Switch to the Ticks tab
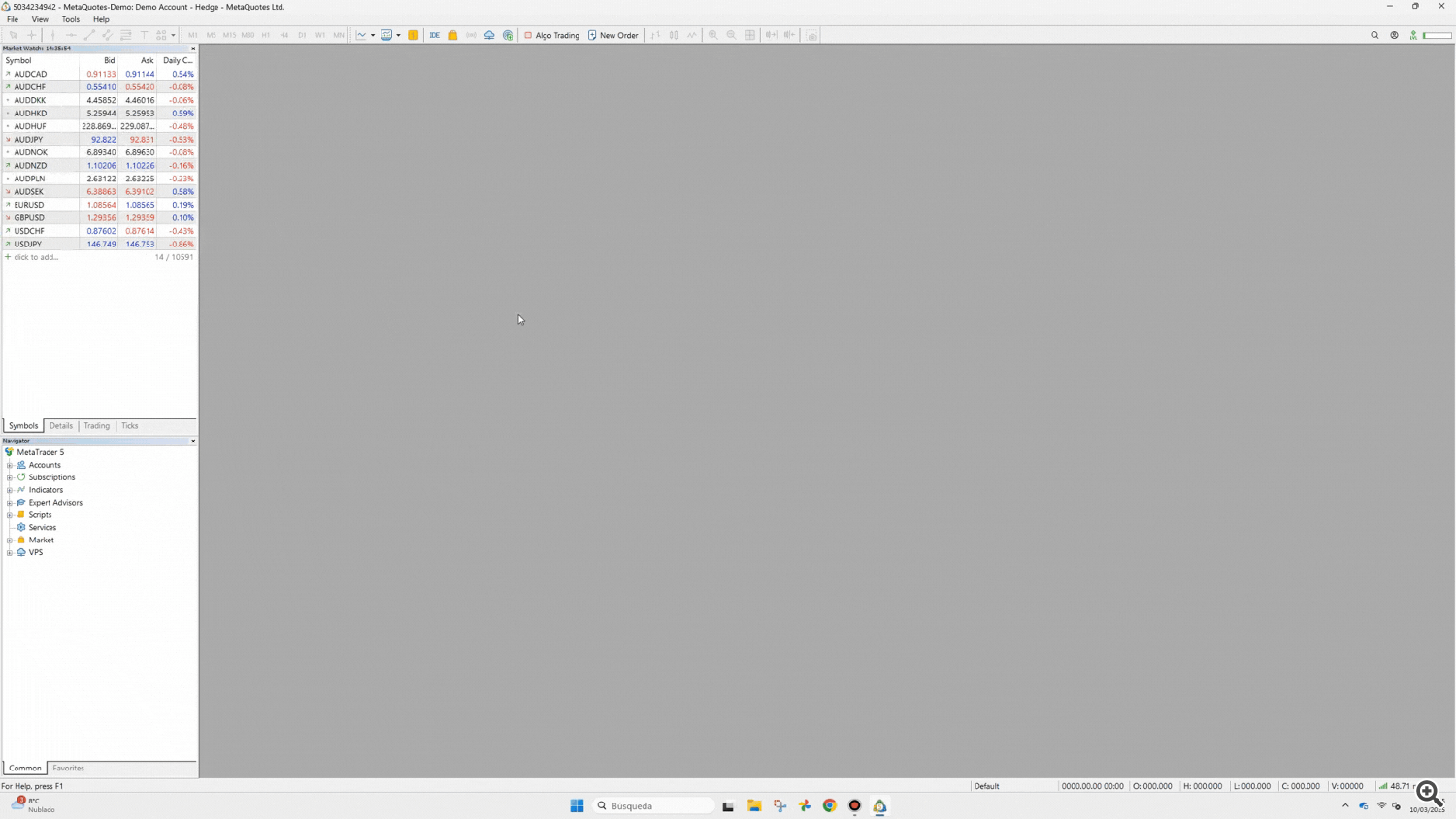The width and height of the screenshot is (1456, 819). click(130, 426)
